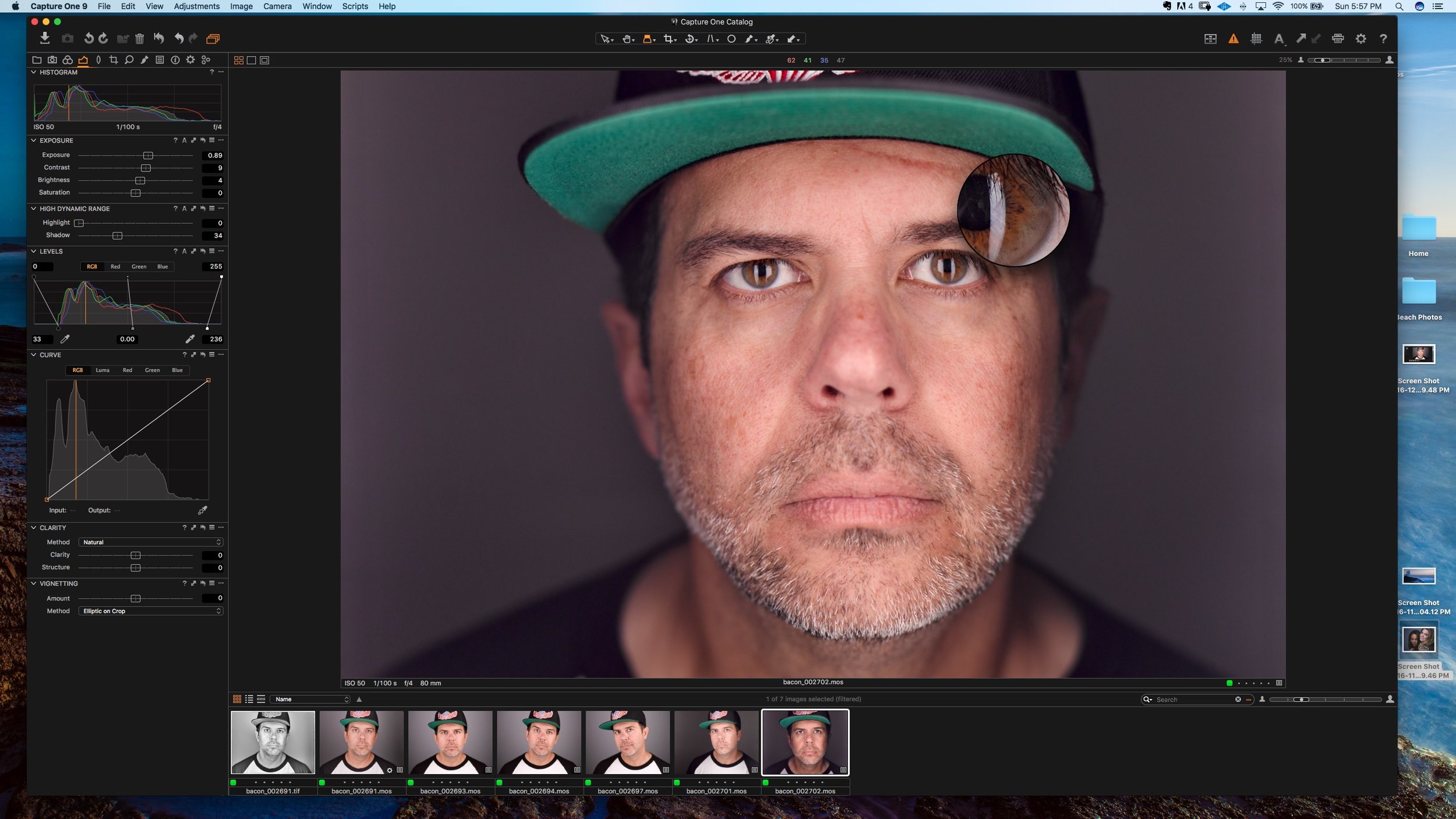
Task: Toggle the grid overlay icon
Action: tap(1256, 39)
